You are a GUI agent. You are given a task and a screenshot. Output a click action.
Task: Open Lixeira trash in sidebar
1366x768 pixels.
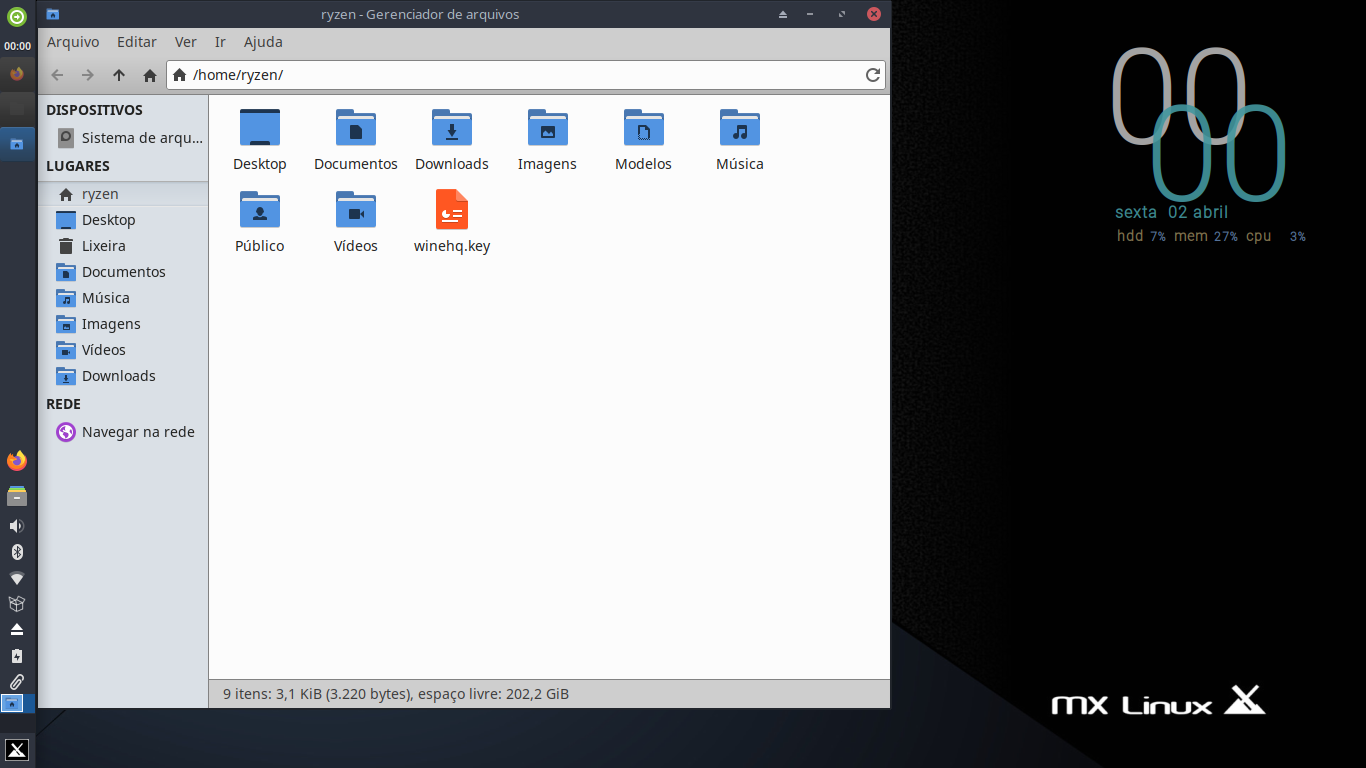[123, 246]
